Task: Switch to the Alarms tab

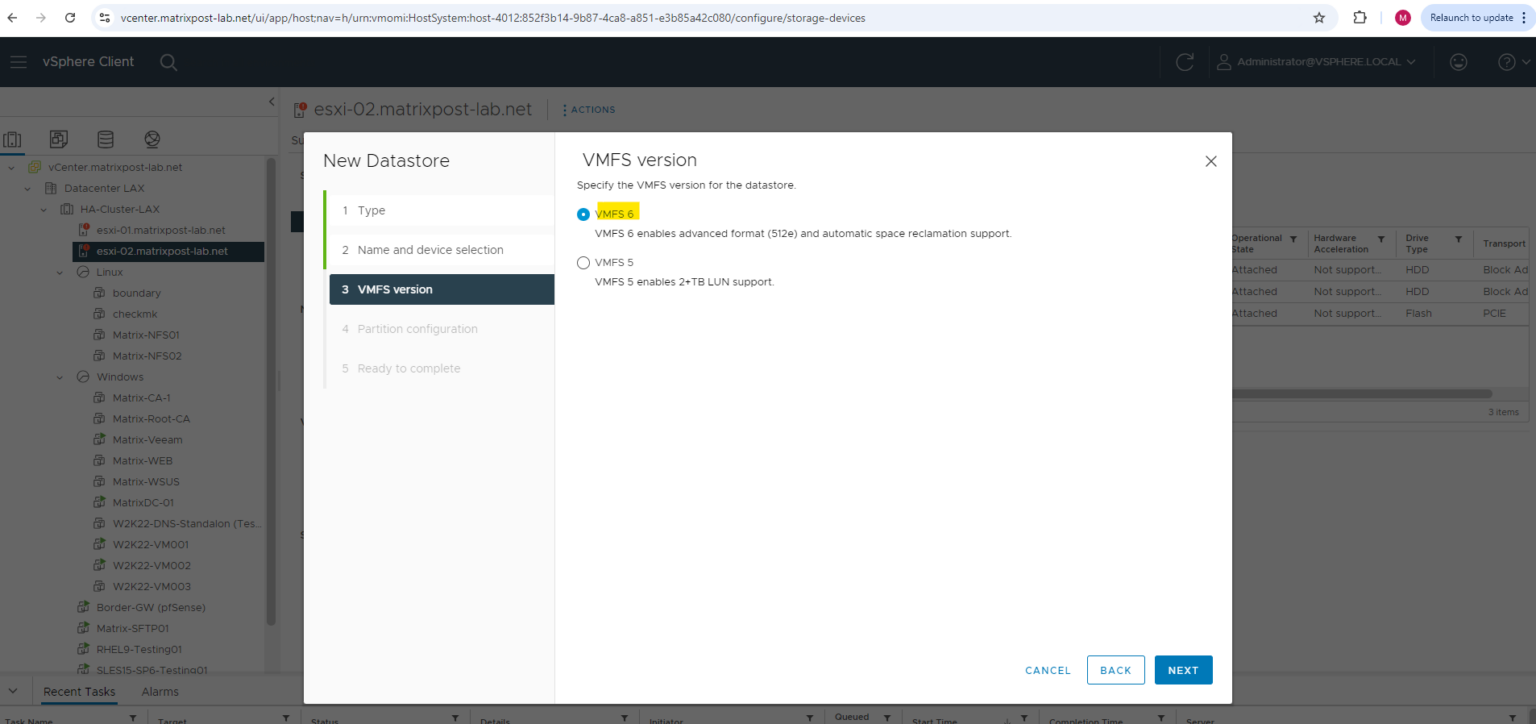Action: point(159,691)
